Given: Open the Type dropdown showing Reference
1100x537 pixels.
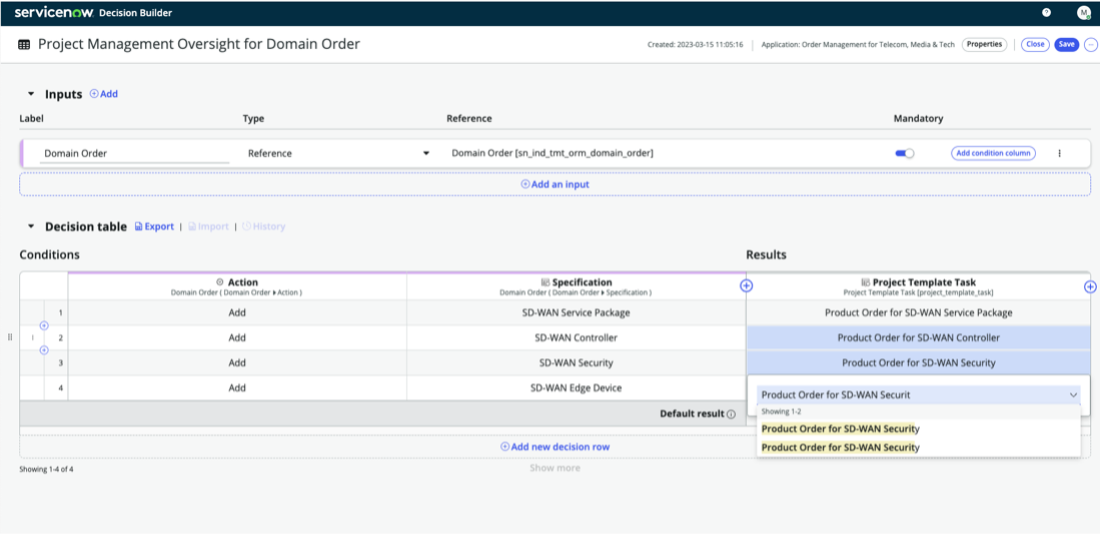Looking at the screenshot, I should coord(339,153).
